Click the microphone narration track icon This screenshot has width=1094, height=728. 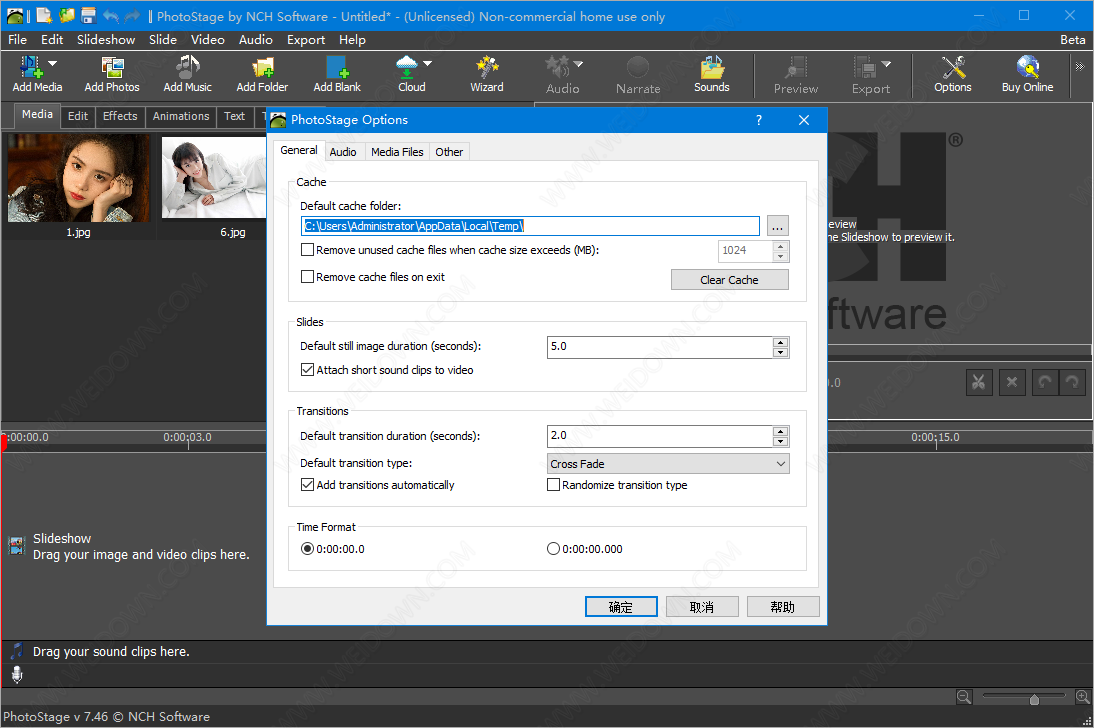click(x=17, y=674)
